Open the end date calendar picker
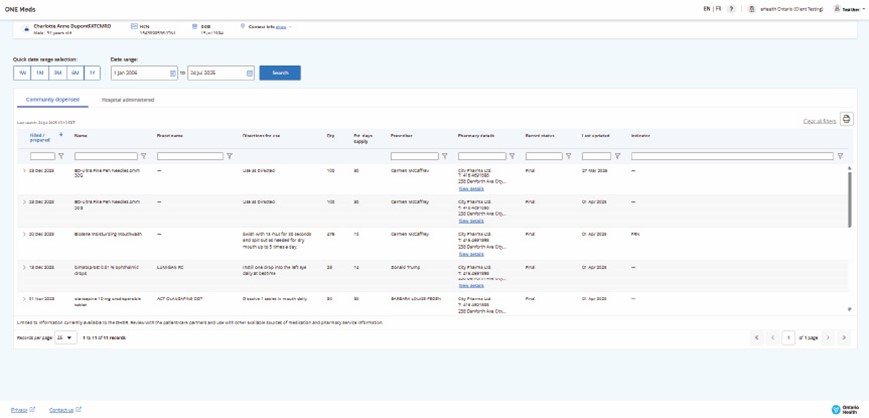The image size is (869, 418). coord(249,73)
